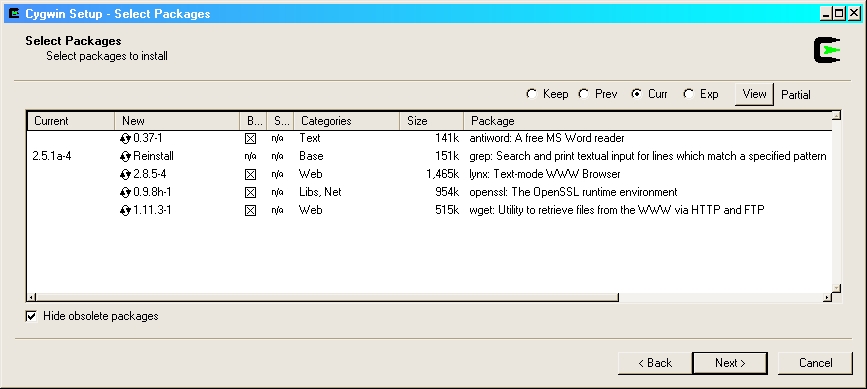The width and height of the screenshot is (867, 389).
Task: Select the wget package description
Action: pyautogui.click(x=617, y=211)
